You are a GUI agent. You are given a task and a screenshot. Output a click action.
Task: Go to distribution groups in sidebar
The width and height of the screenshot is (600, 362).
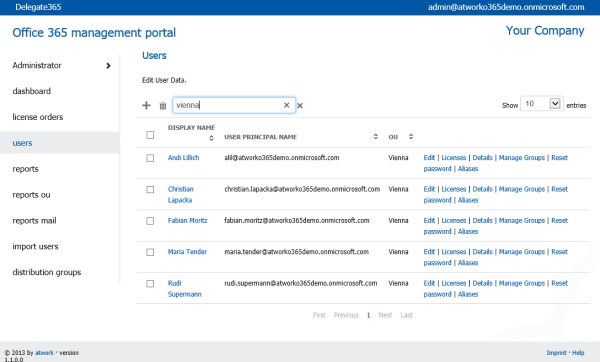[47, 272]
